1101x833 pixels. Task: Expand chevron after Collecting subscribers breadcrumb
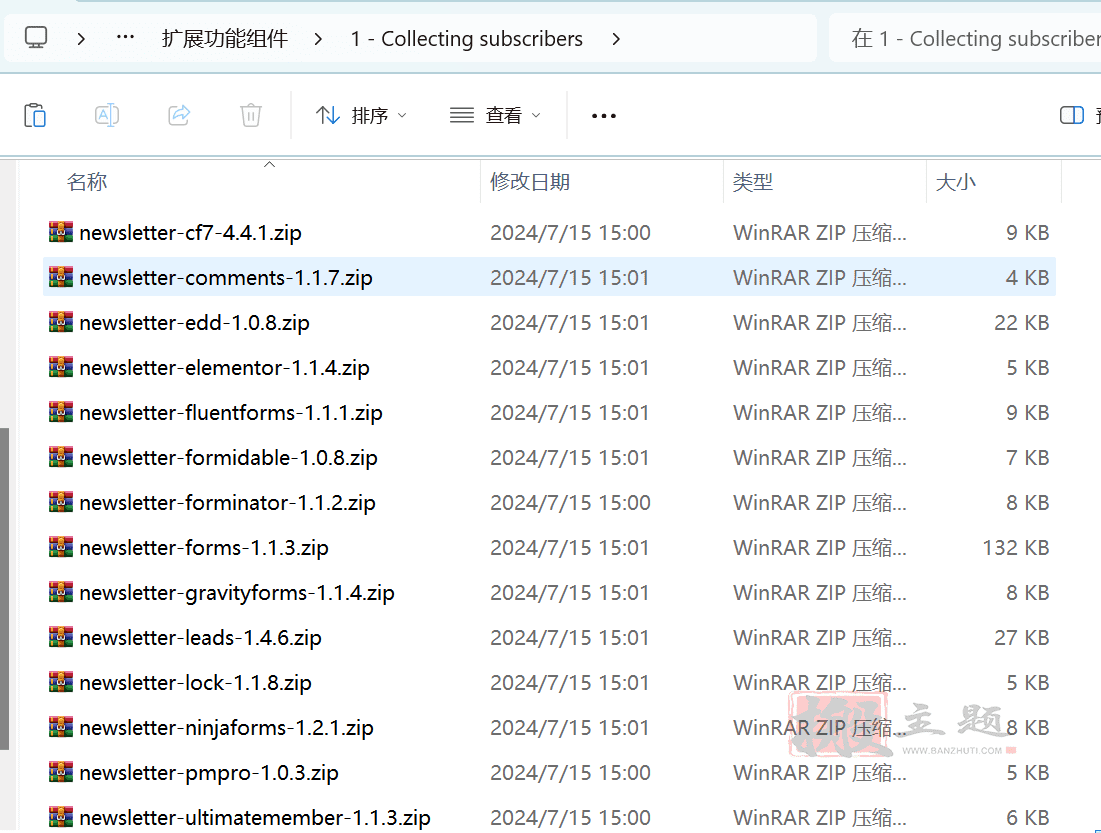click(616, 39)
